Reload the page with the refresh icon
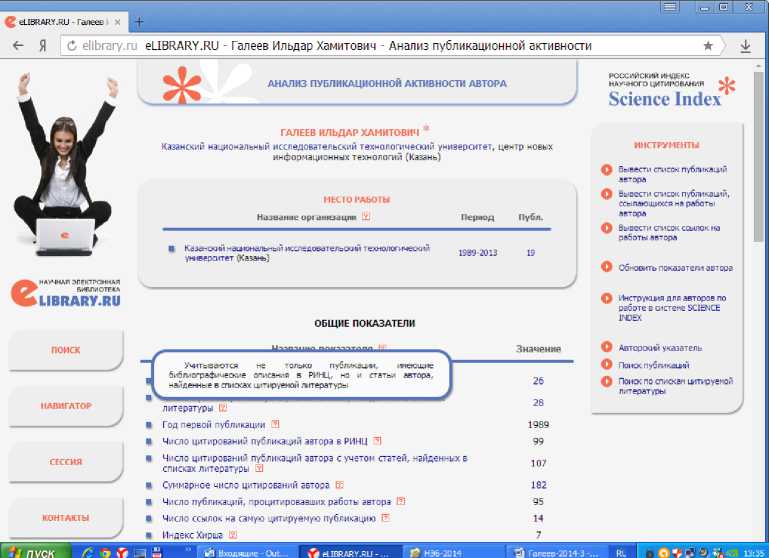The image size is (769, 558). (72, 46)
